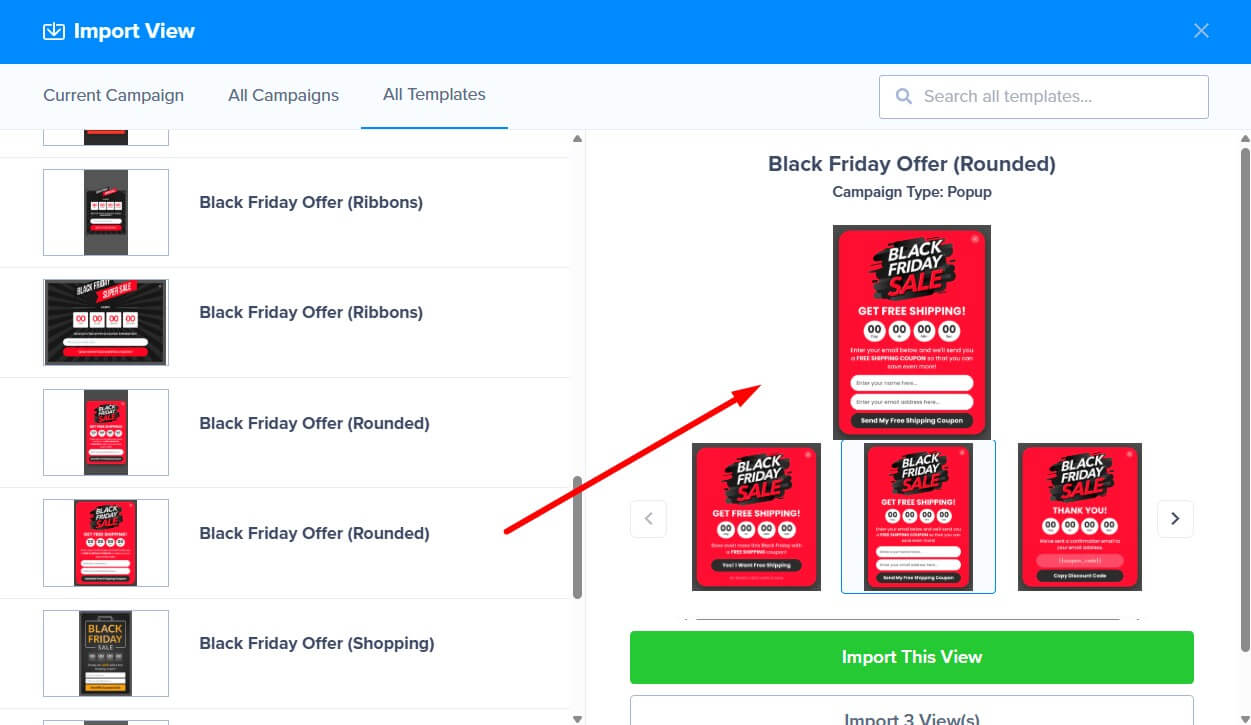Click the Import This View button

[x=912, y=657]
